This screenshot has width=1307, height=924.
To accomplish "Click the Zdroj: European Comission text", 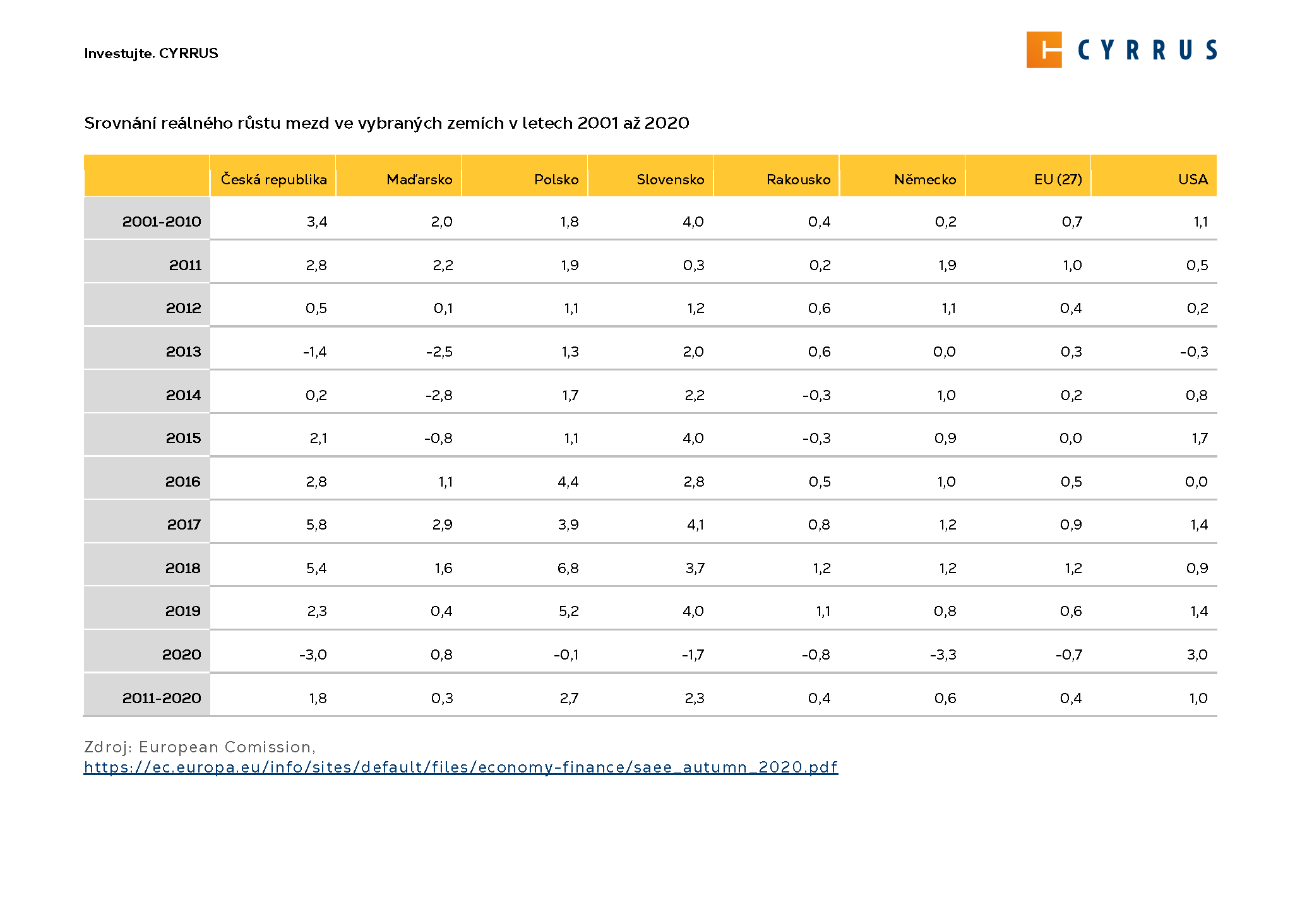I will (200, 747).
